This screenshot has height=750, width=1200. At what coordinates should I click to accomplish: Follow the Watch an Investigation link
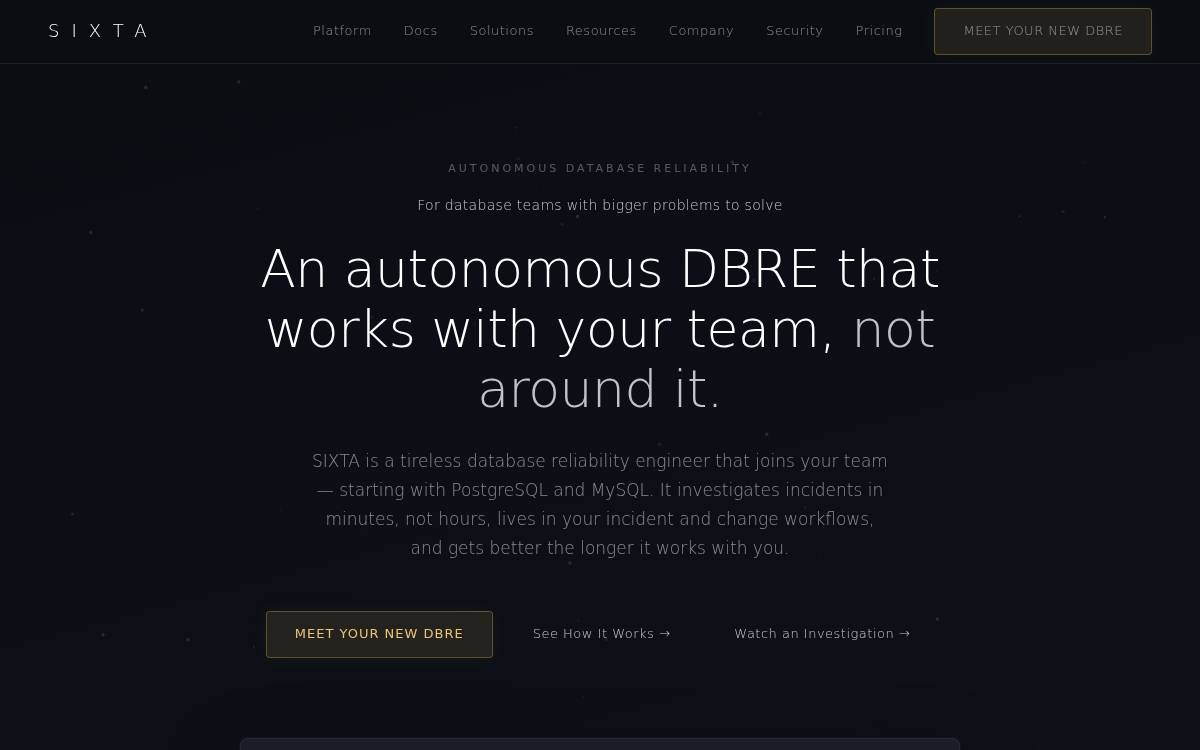tap(823, 634)
